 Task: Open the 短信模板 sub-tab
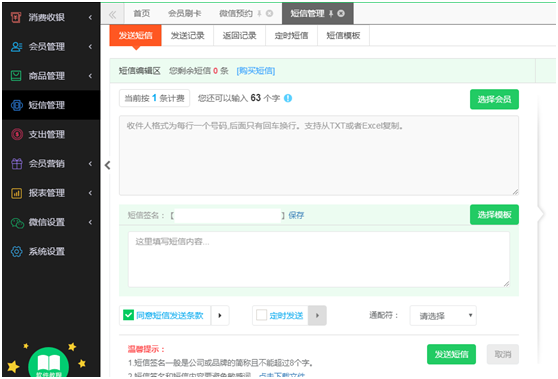pyautogui.click(x=343, y=35)
